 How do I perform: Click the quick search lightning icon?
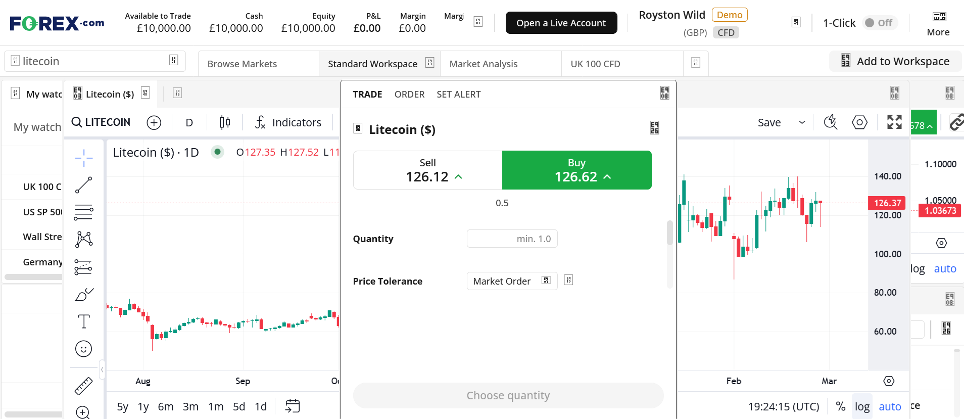[x=831, y=122]
